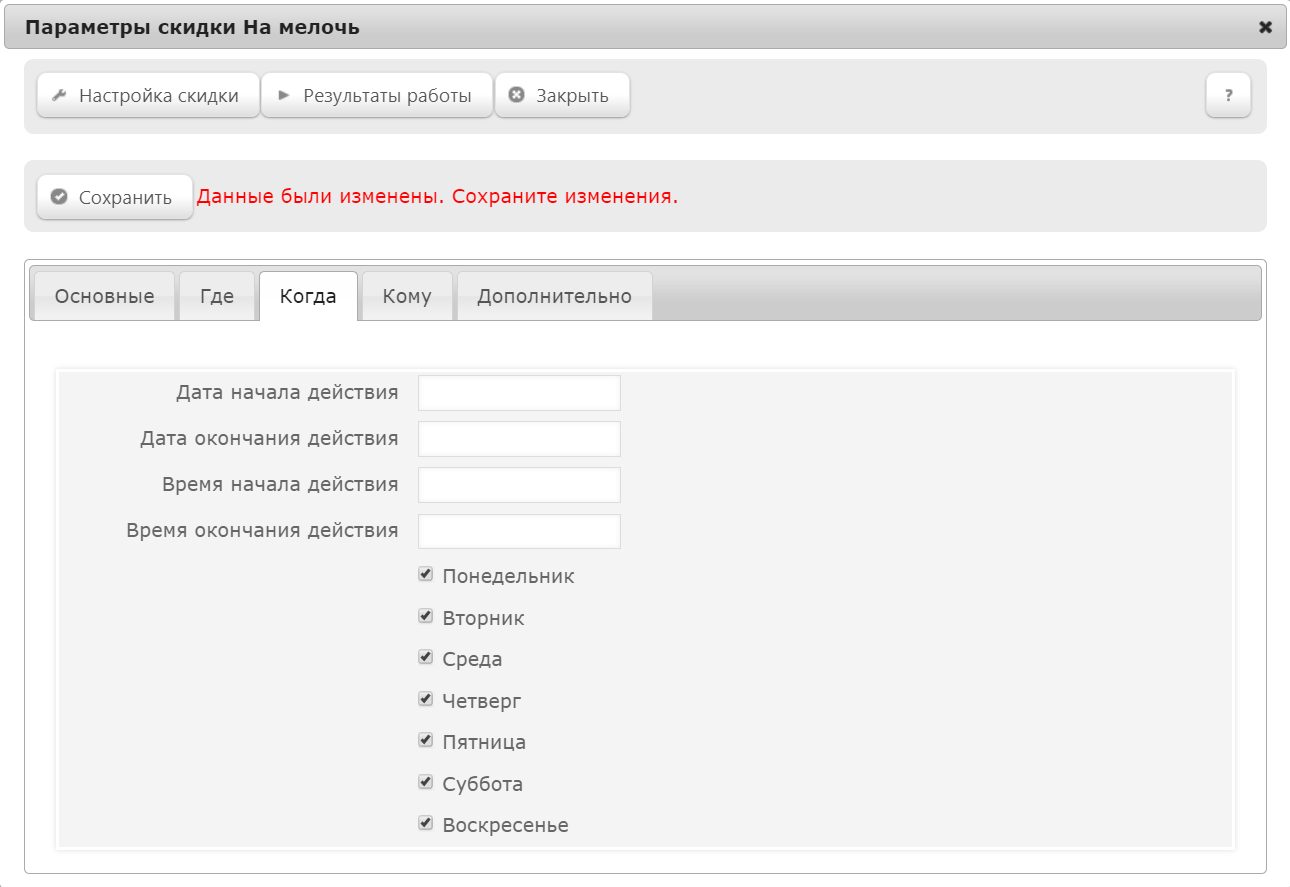Viewport: 1290px width, 887px height.
Task: Focus the Время окончания действия field
Action: (519, 531)
